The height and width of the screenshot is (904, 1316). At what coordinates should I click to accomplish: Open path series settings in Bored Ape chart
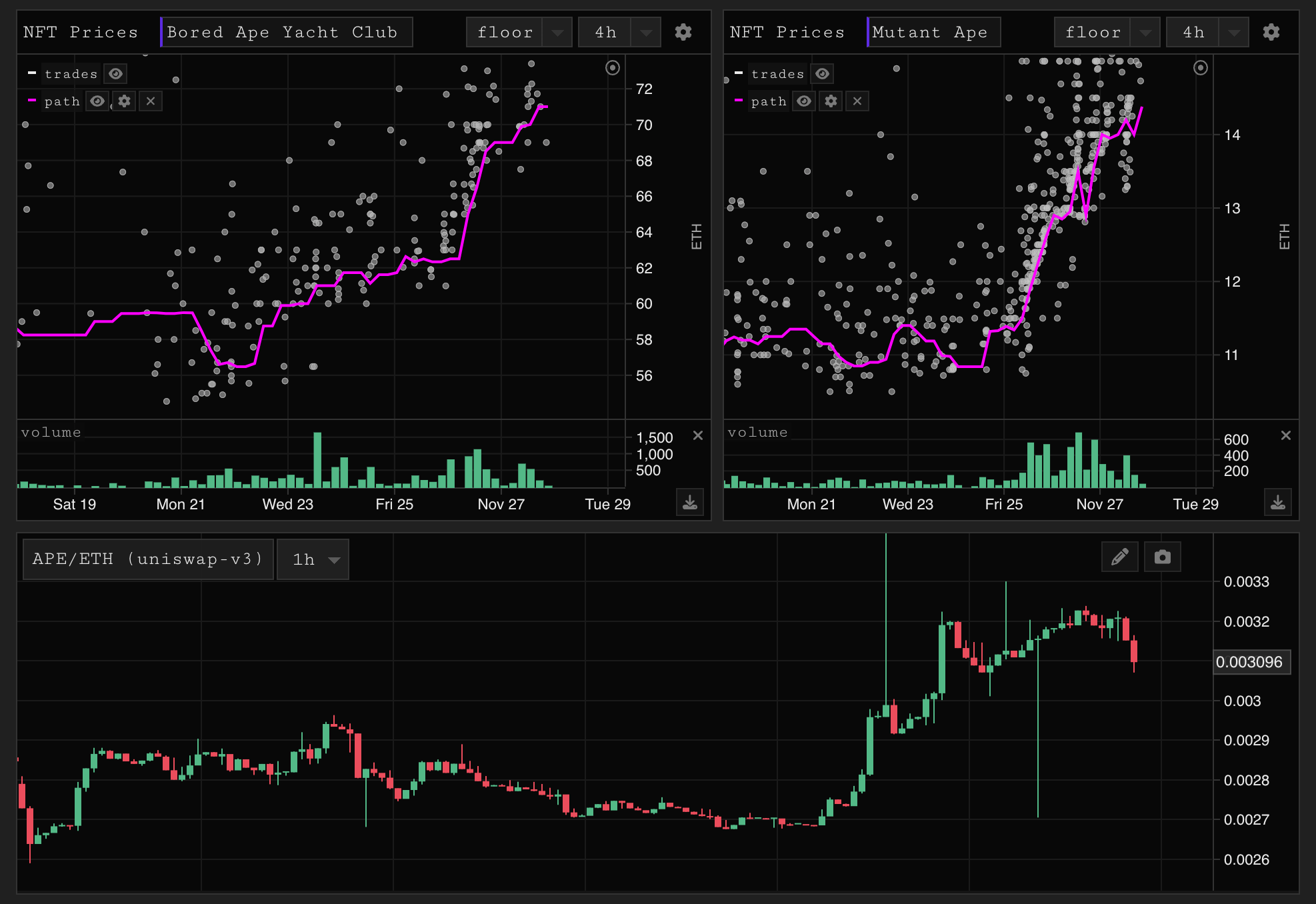pyautogui.click(x=124, y=101)
